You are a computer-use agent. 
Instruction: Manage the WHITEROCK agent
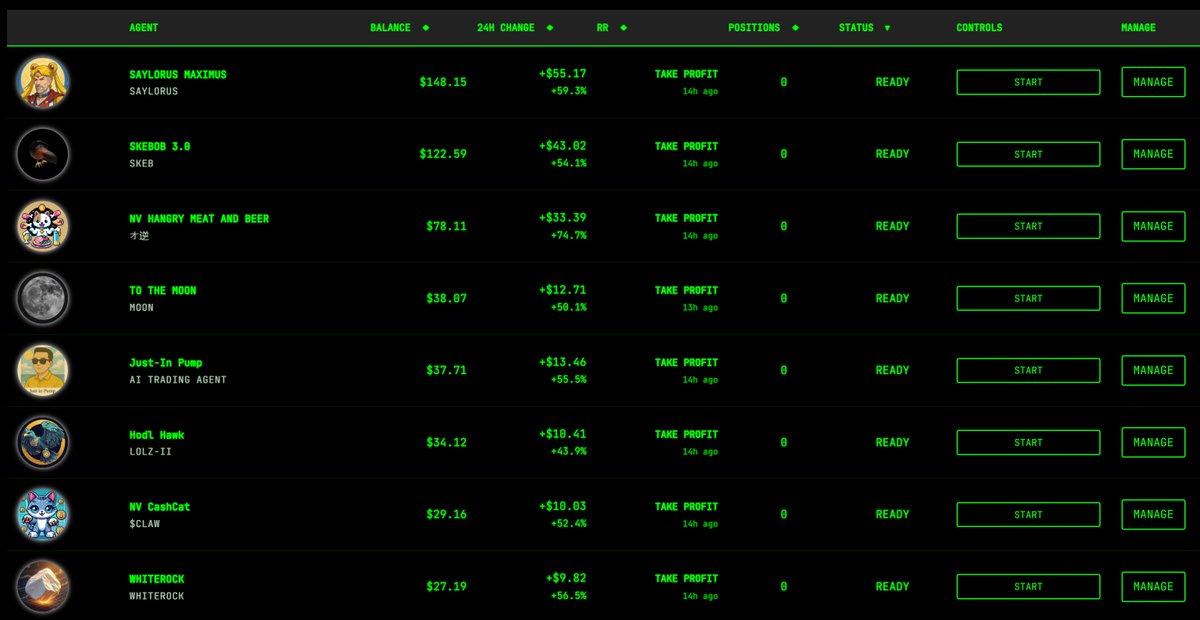tap(1153, 586)
